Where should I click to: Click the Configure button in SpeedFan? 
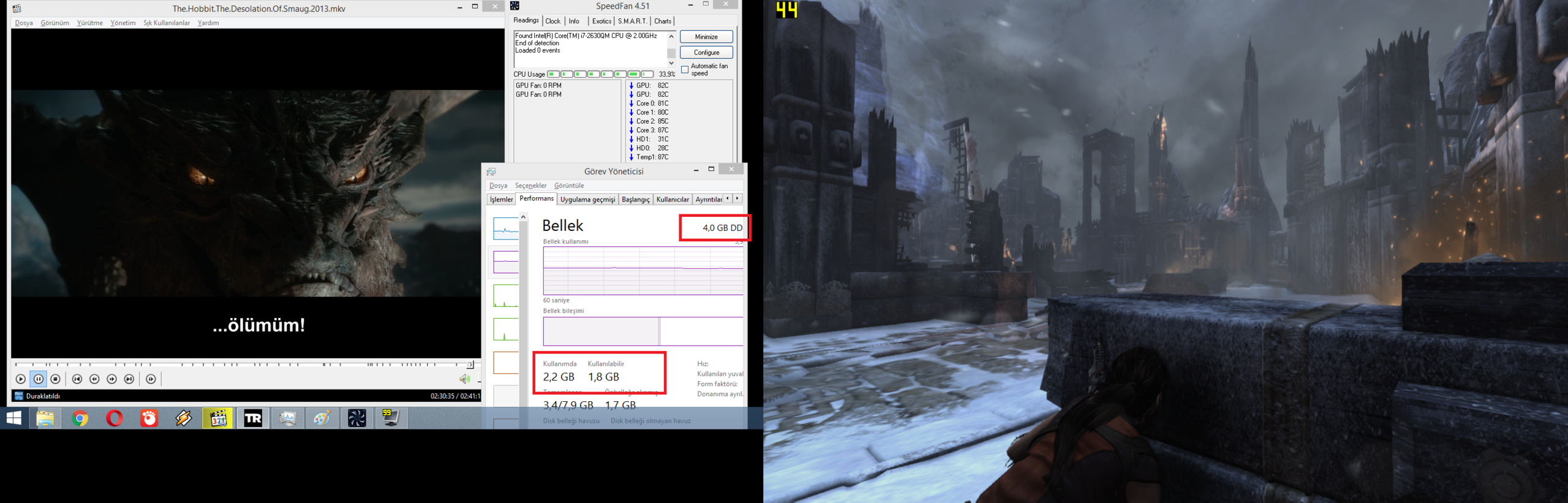click(x=706, y=53)
